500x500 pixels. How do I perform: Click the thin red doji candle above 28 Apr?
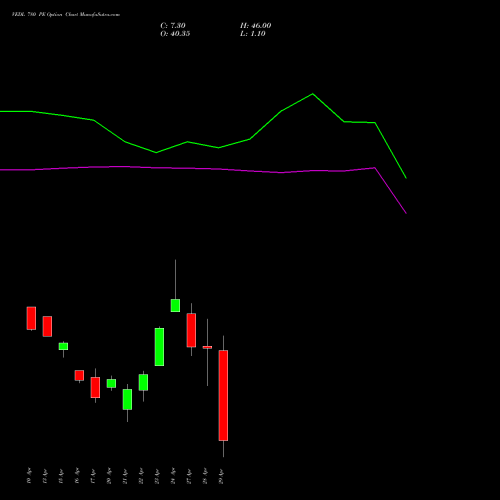coord(207,347)
